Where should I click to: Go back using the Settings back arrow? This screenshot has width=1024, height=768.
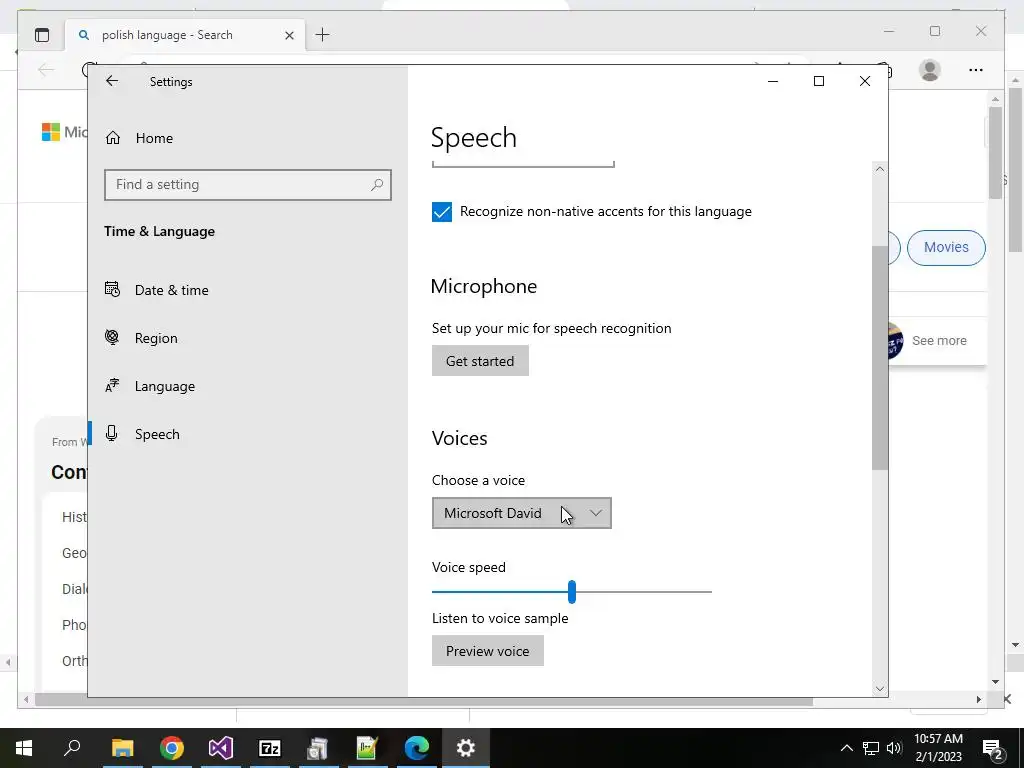coord(112,81)
